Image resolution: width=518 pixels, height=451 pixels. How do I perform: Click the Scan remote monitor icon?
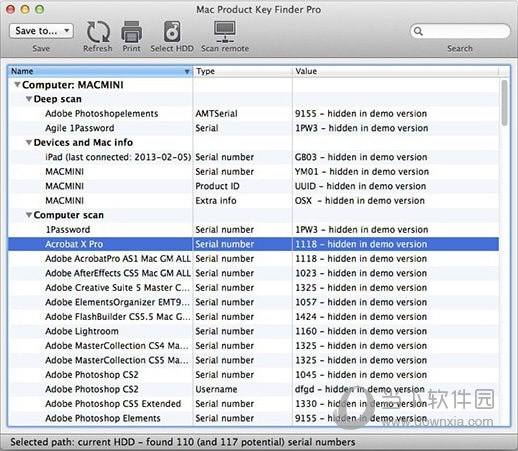tap(225, 32)
